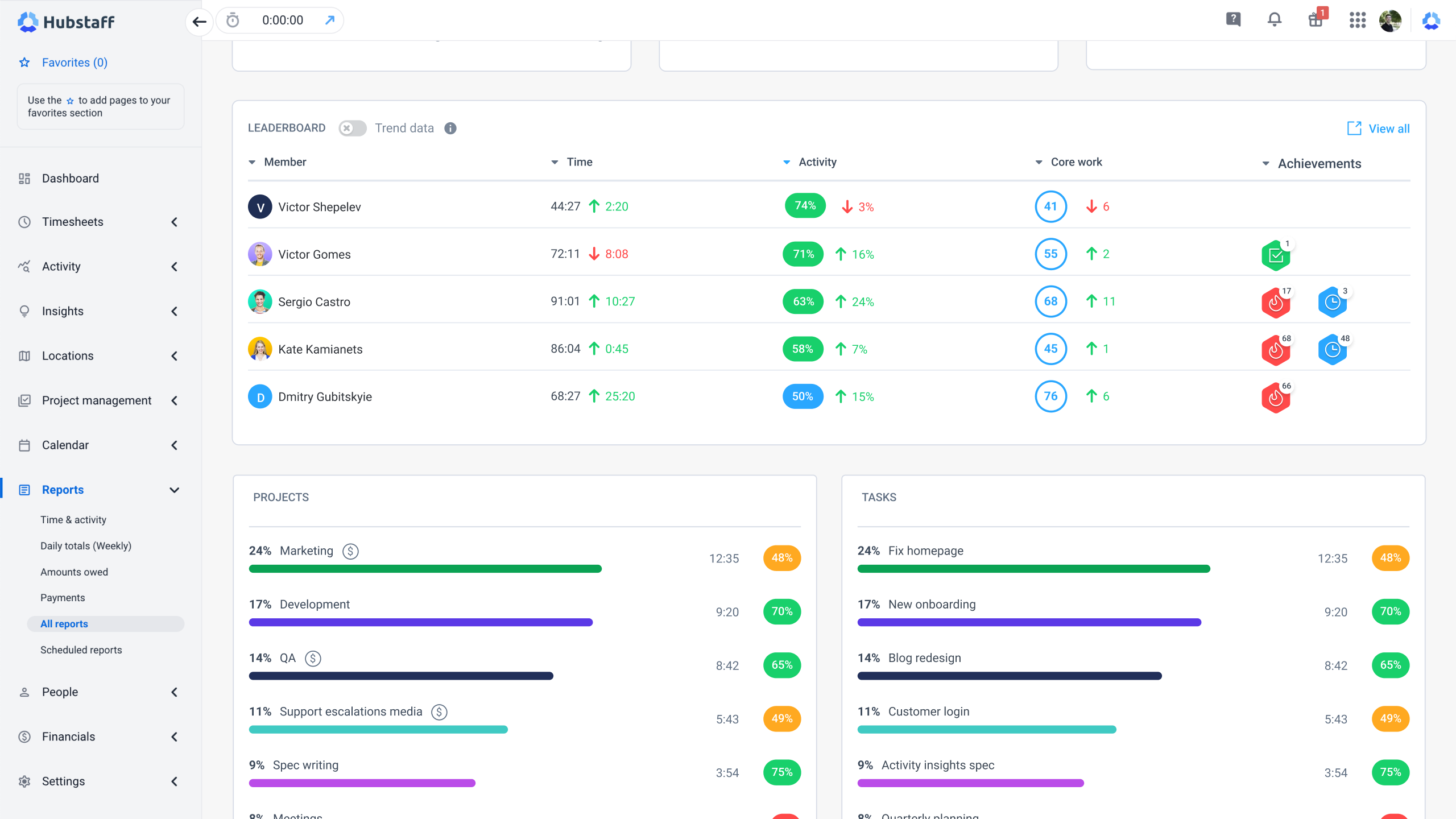Click the Marketing project green progress bar
Viewport: 1456px width, 819px height.
pyautogui.click(x=425, y=569)
